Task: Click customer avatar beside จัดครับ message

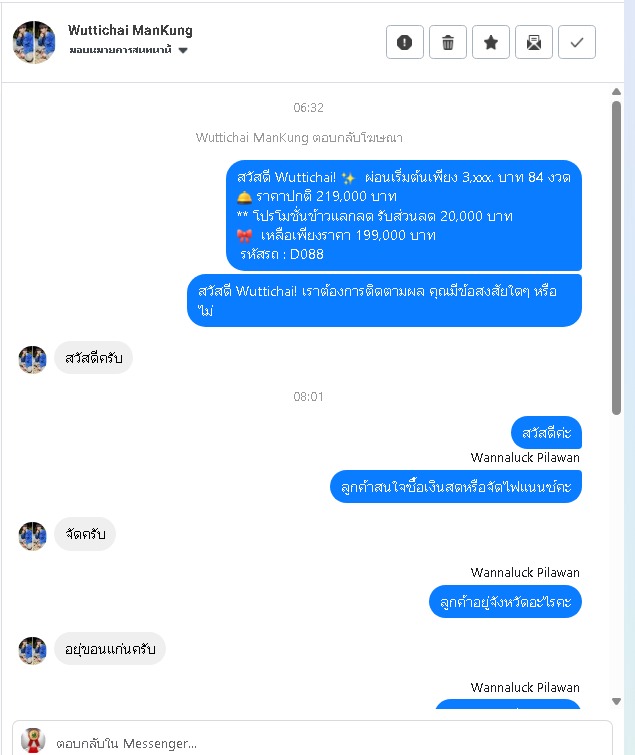Action: [x=33, y=535]
